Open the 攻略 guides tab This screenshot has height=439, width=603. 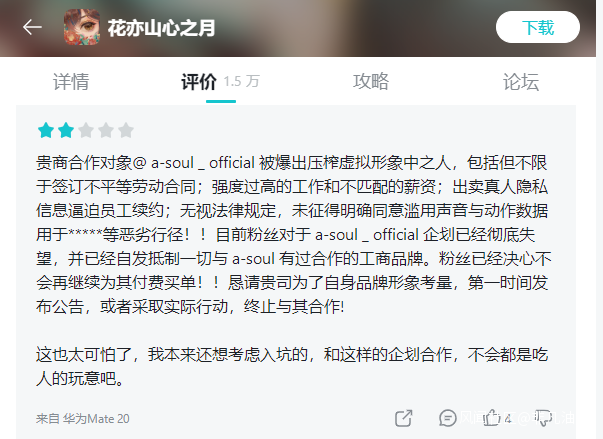point(371,81)
